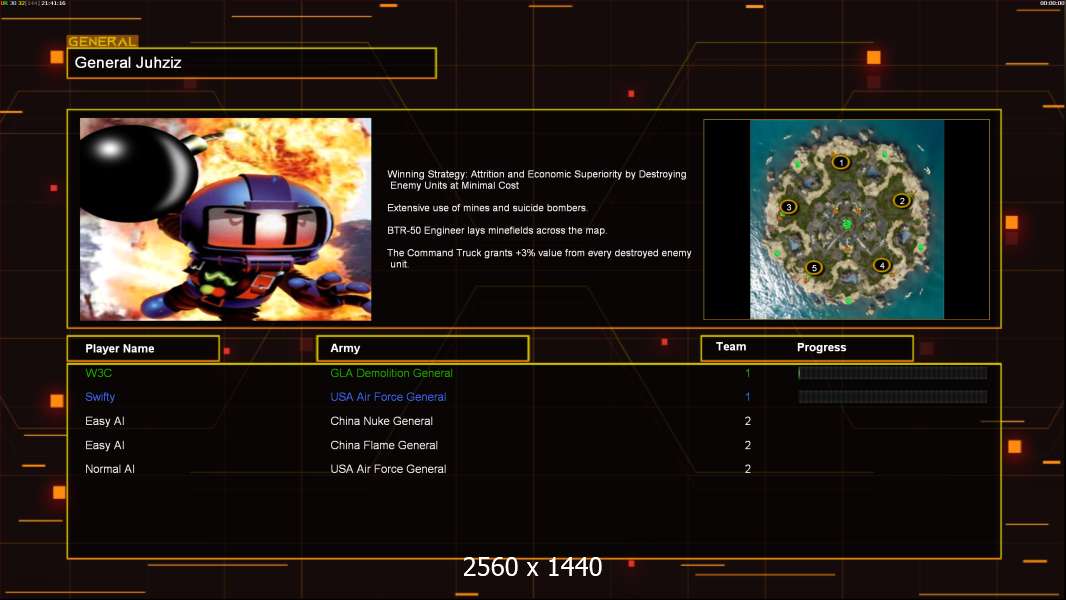Click Normal AI's USA Air Force General army
This screenshot has height=600, width=1066.
(388, 469)
